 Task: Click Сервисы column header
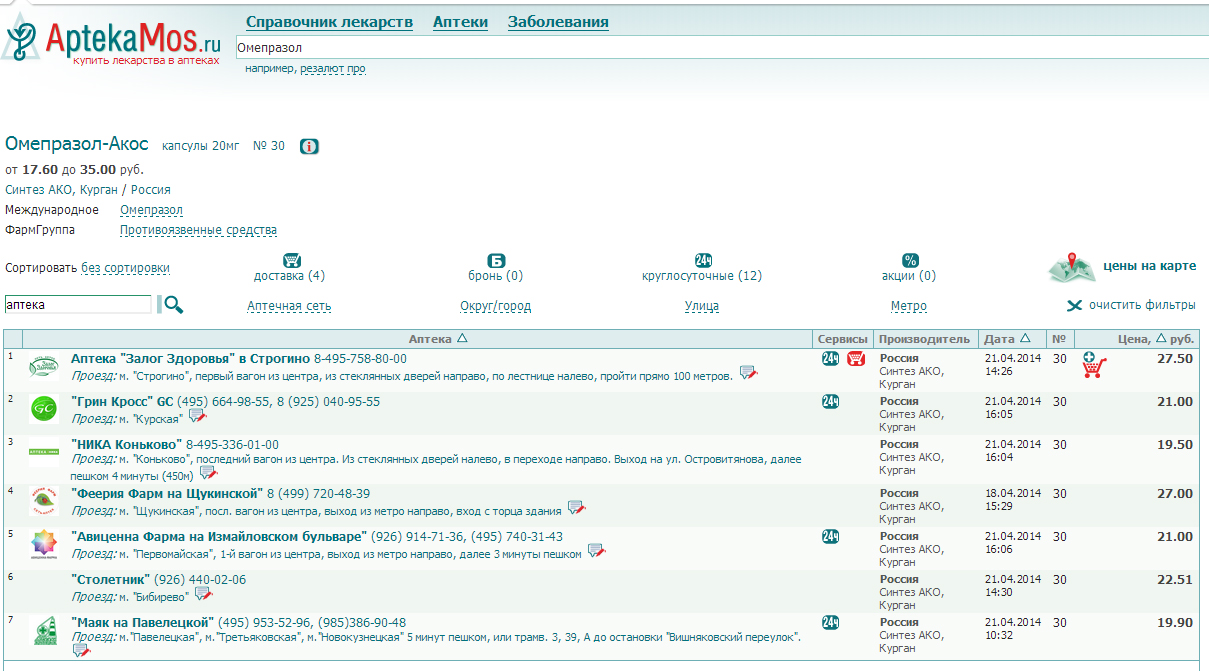coord(843,339)
